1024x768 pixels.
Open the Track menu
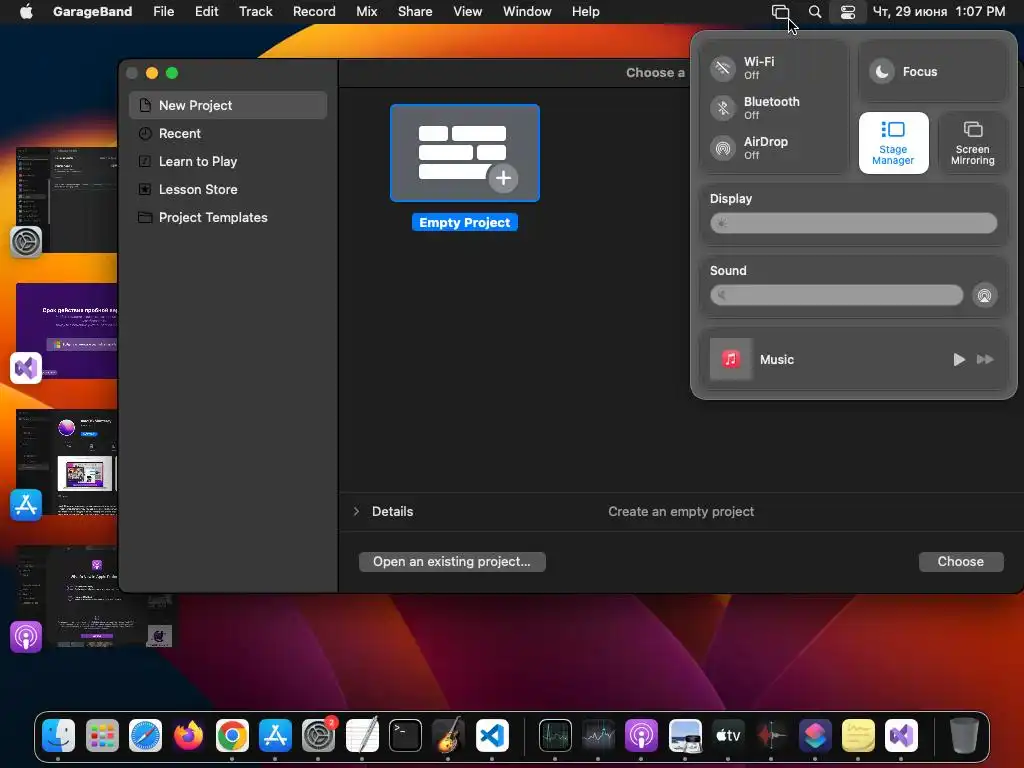click(x=255, y=12)
